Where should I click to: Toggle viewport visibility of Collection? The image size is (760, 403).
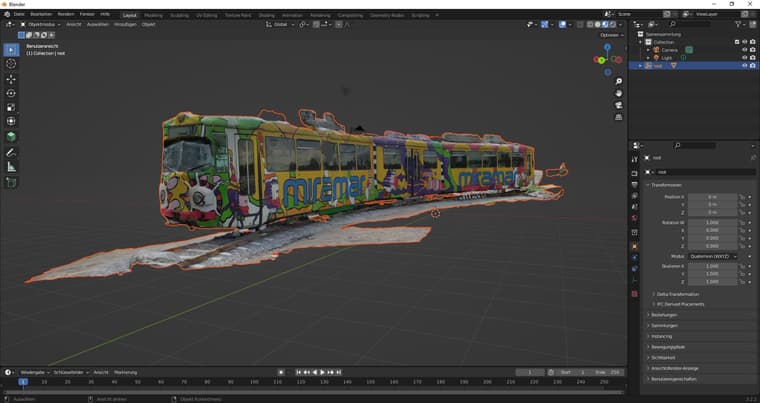point(745,42)
